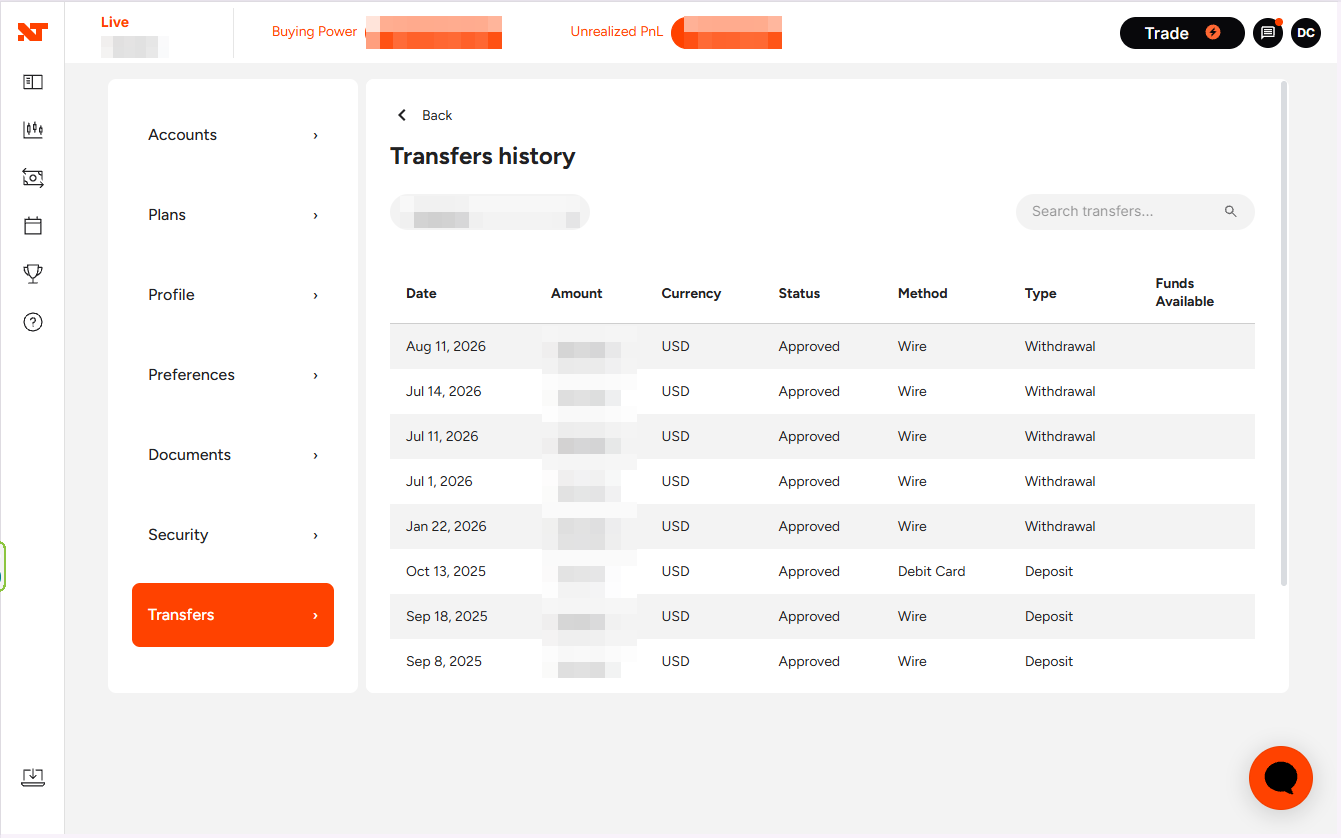
Task: Click the Live account label
Action: point(115,22)
